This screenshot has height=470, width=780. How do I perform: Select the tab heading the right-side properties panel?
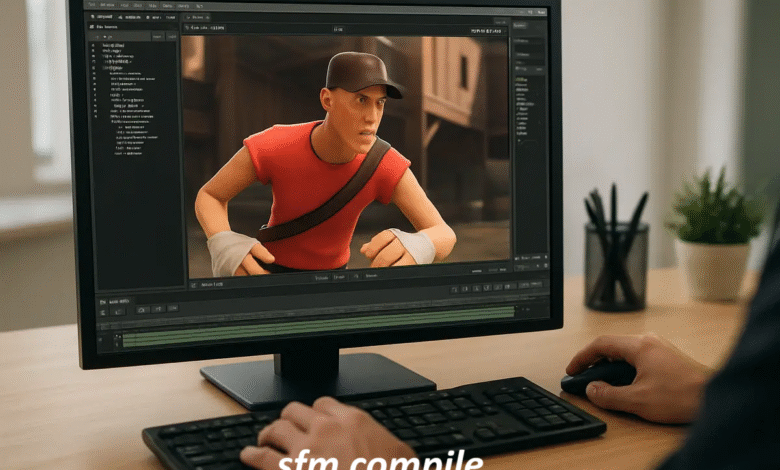pos(519,25)
